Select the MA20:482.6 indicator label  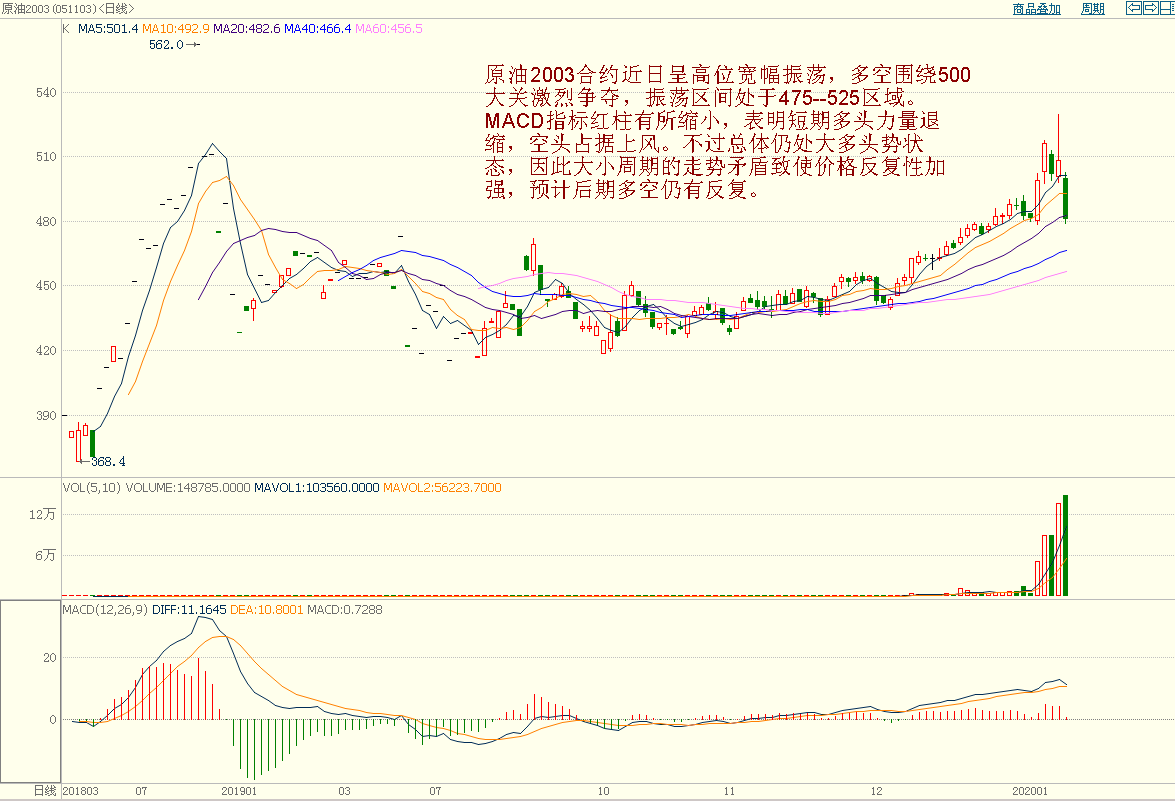pos(247,28)
